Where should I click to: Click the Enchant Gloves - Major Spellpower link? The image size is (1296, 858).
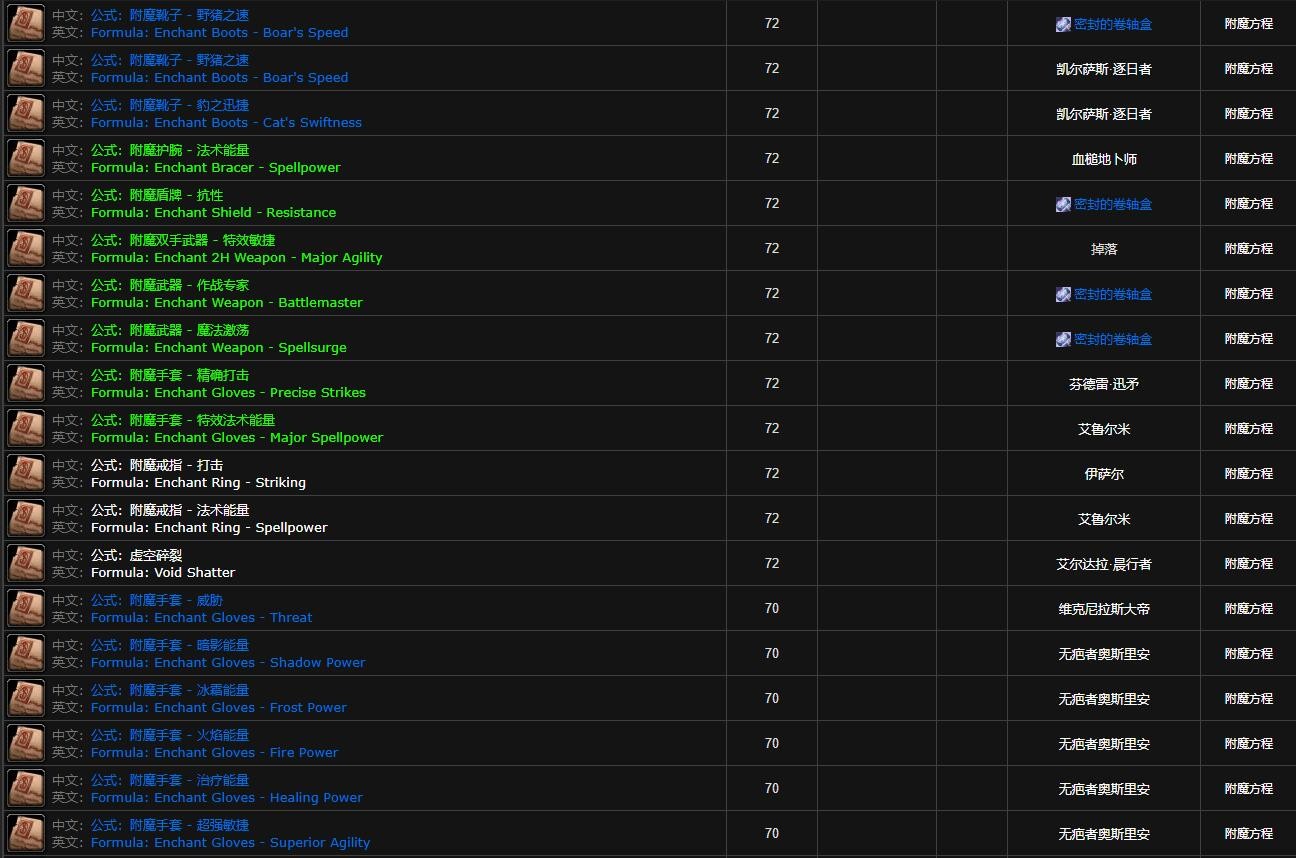click(236, 438)
